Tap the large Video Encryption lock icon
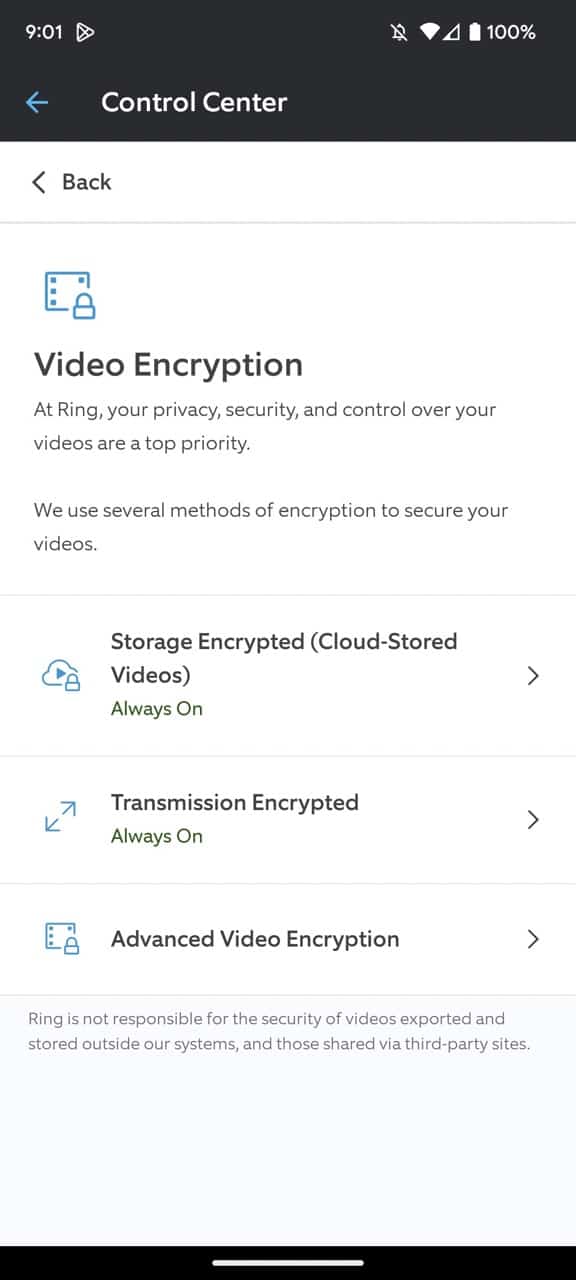576x1280 pixels. point(70,295)
